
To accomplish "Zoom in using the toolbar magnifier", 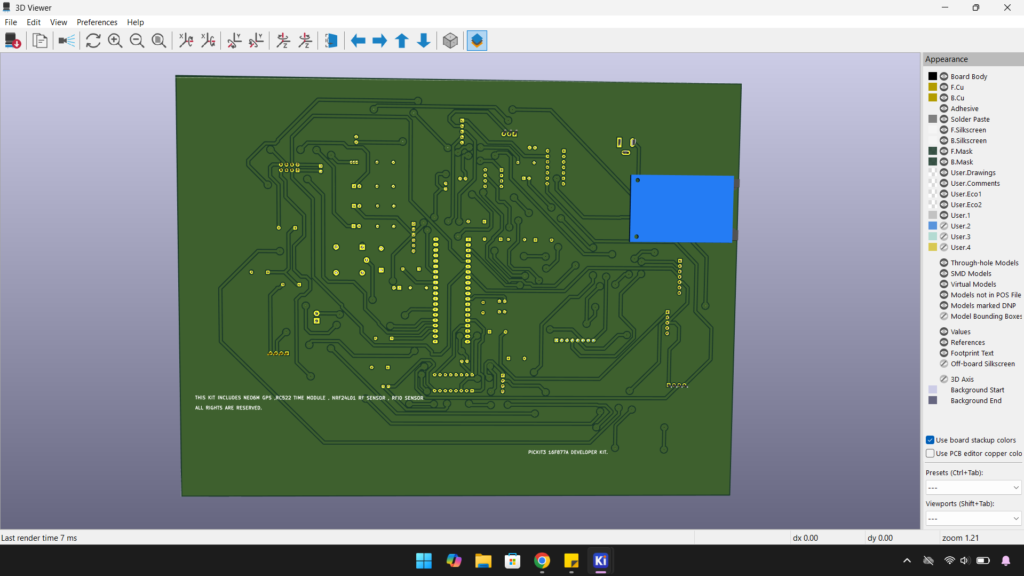I will tap(115, 40).
